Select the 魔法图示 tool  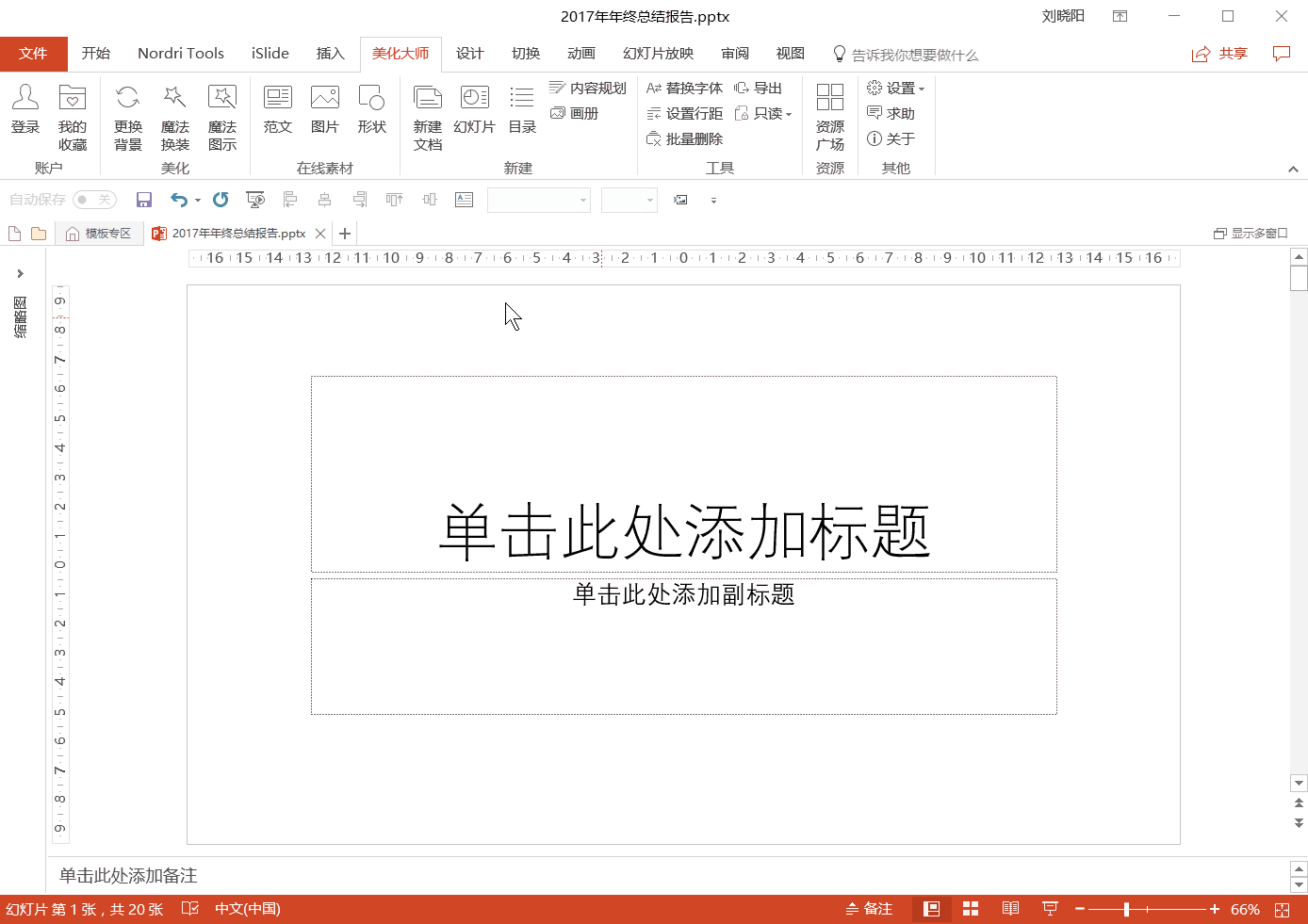[x=222, y=115]
